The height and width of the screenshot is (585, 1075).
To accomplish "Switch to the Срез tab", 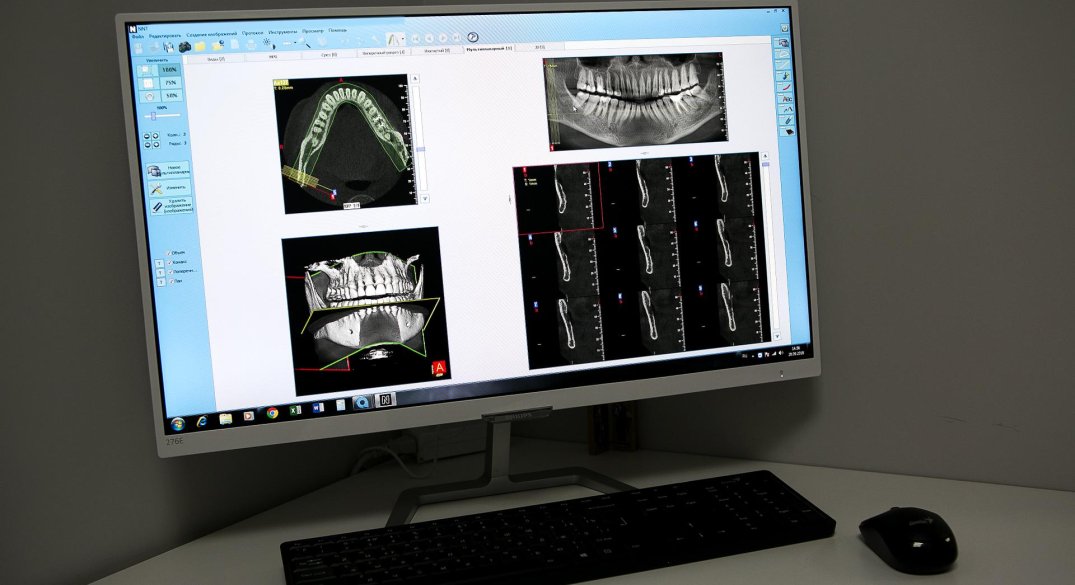I will coord(329,54).
